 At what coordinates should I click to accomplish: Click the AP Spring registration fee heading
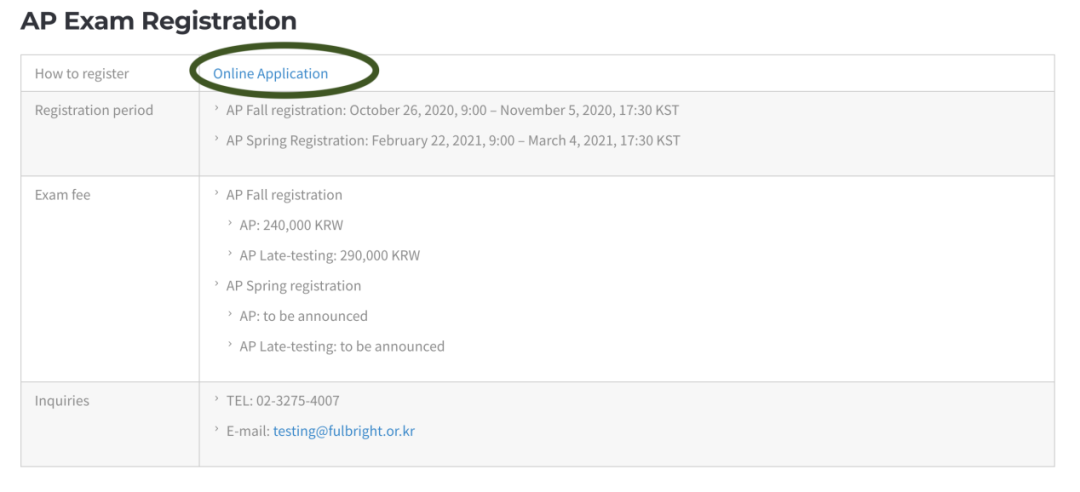point(293,286)
